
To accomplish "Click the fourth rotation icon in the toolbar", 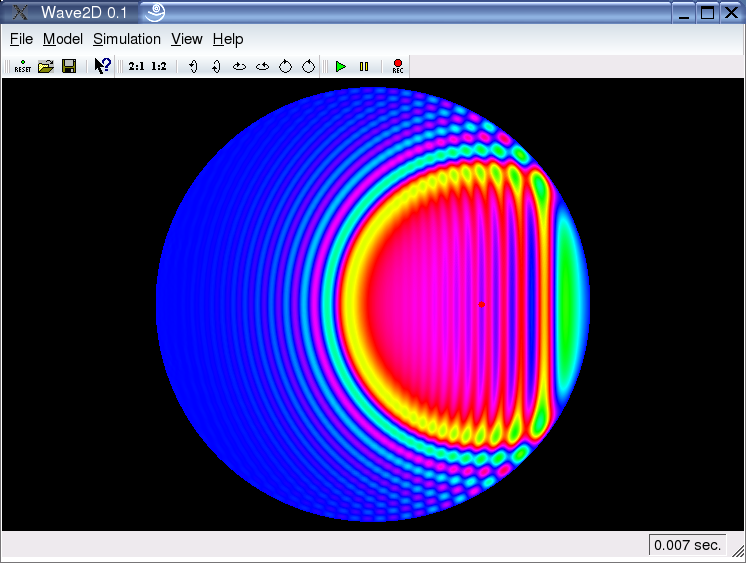I will click(262, 67).
